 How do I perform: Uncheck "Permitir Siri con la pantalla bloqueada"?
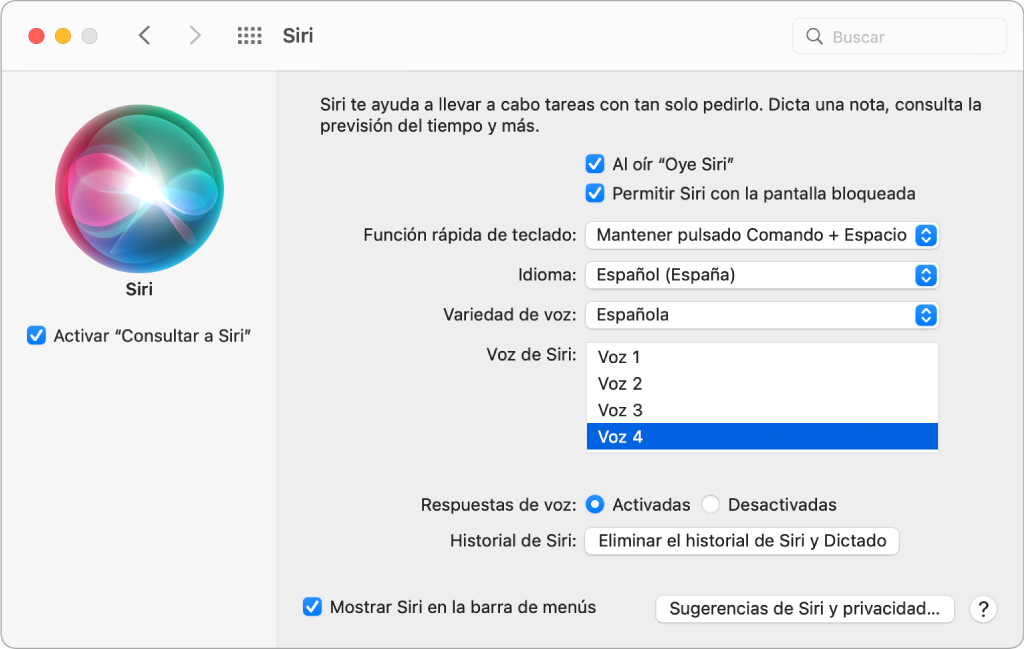tap(595, 193)
